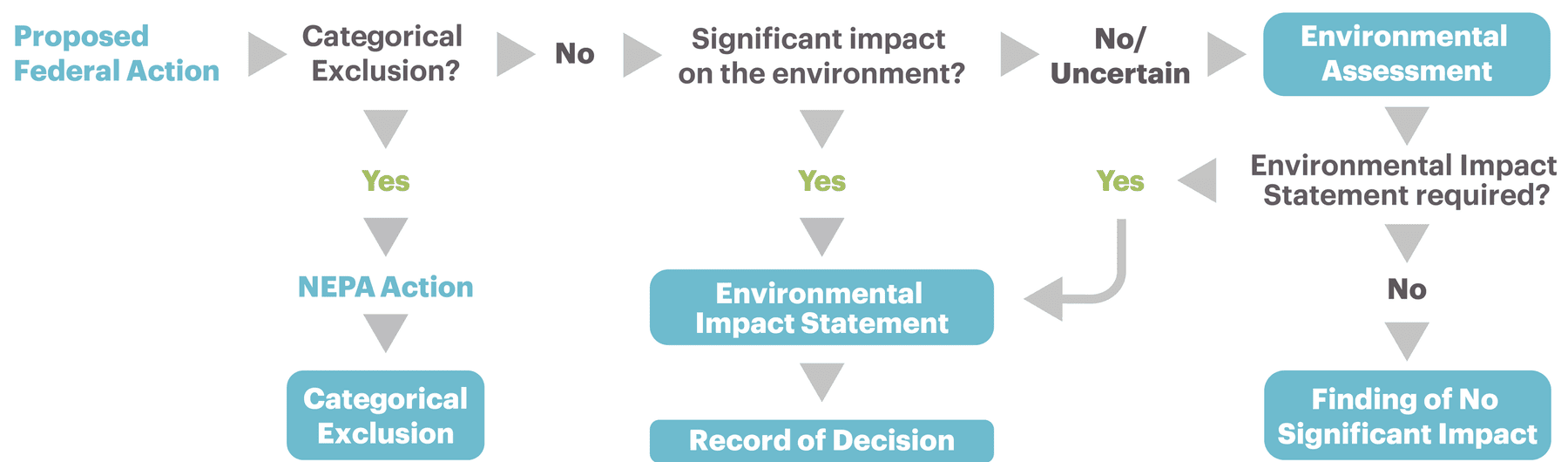Click the No/Uncertain label
The height and width of the screenshot is (462, 1568).
tap(1120, 56)
